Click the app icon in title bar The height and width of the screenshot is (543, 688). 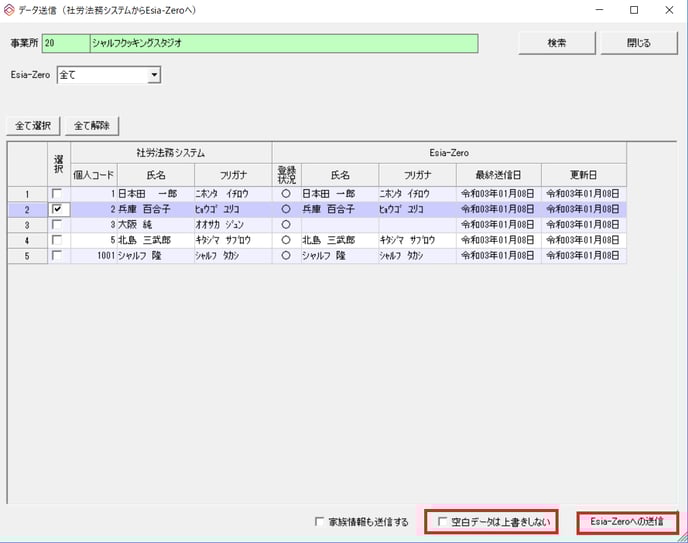9,10
